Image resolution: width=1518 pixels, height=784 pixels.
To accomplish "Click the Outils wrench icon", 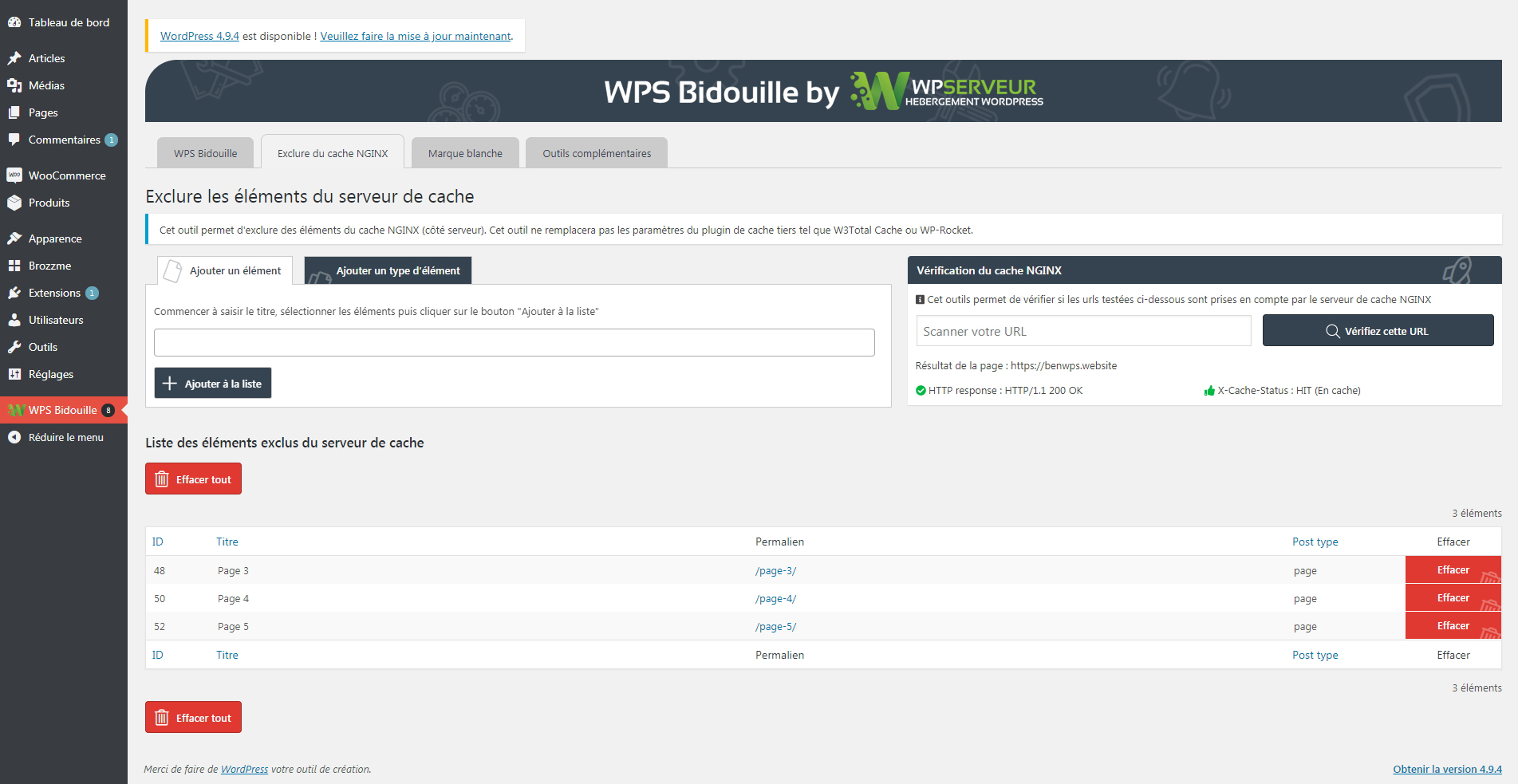I will pyautogui.click(x=14, y=347).
